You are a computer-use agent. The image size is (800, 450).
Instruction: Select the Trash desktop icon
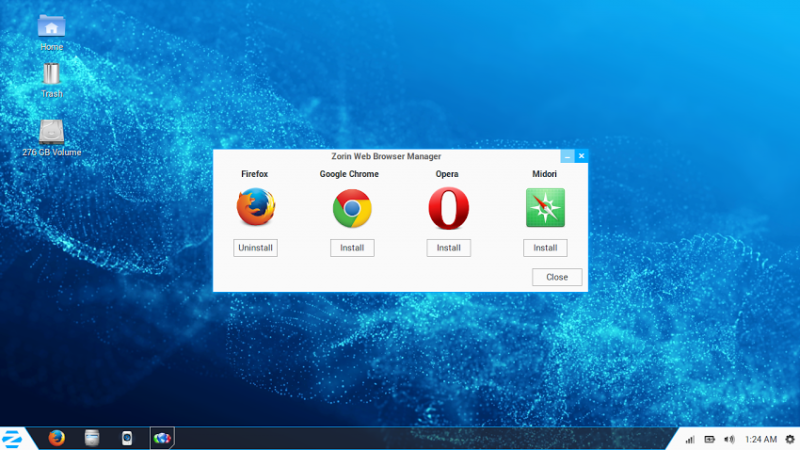pos(52,80)
